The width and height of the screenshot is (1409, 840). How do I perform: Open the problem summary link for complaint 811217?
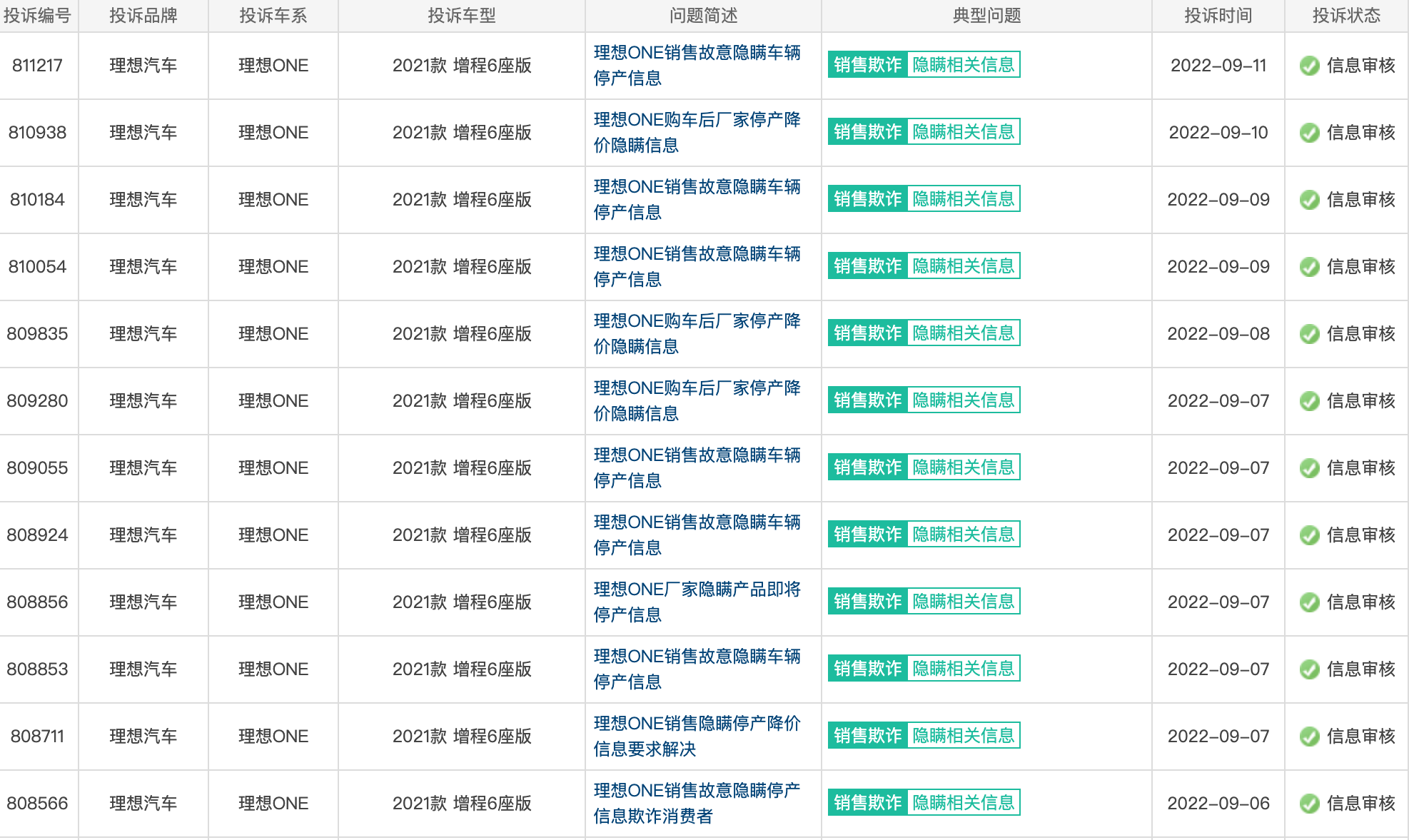coord(697,65)
